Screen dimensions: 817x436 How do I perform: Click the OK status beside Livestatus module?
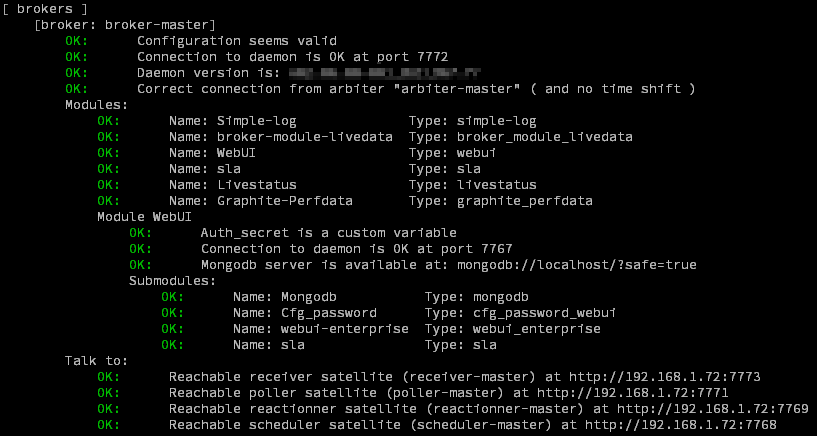coord(109,185)
